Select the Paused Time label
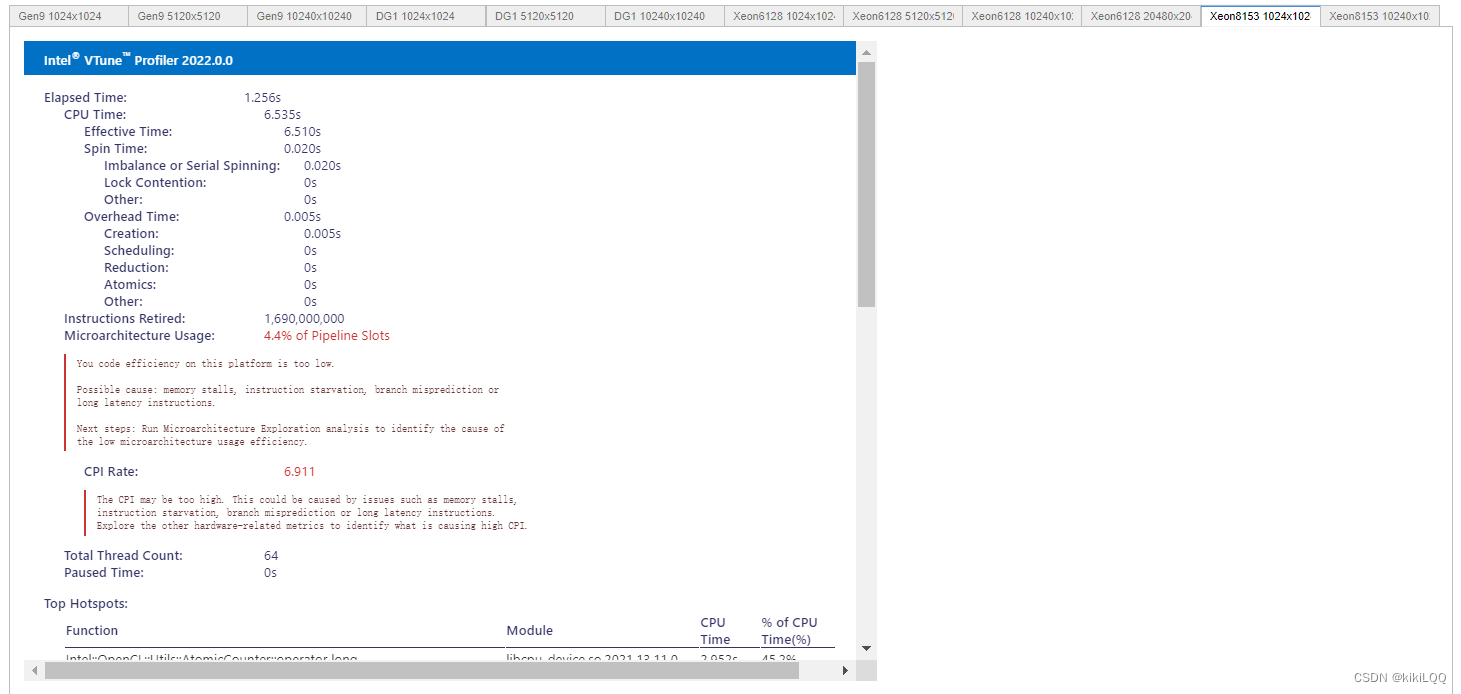Image resolution: width=1461 pixels, height=694 pixels. (104, 573)
